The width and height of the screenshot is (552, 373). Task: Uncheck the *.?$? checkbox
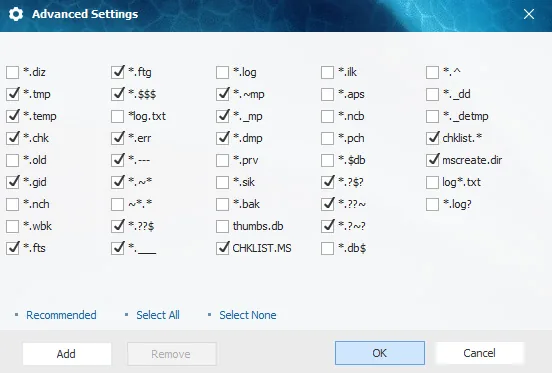pyautogui.click(x=327, y=182)
